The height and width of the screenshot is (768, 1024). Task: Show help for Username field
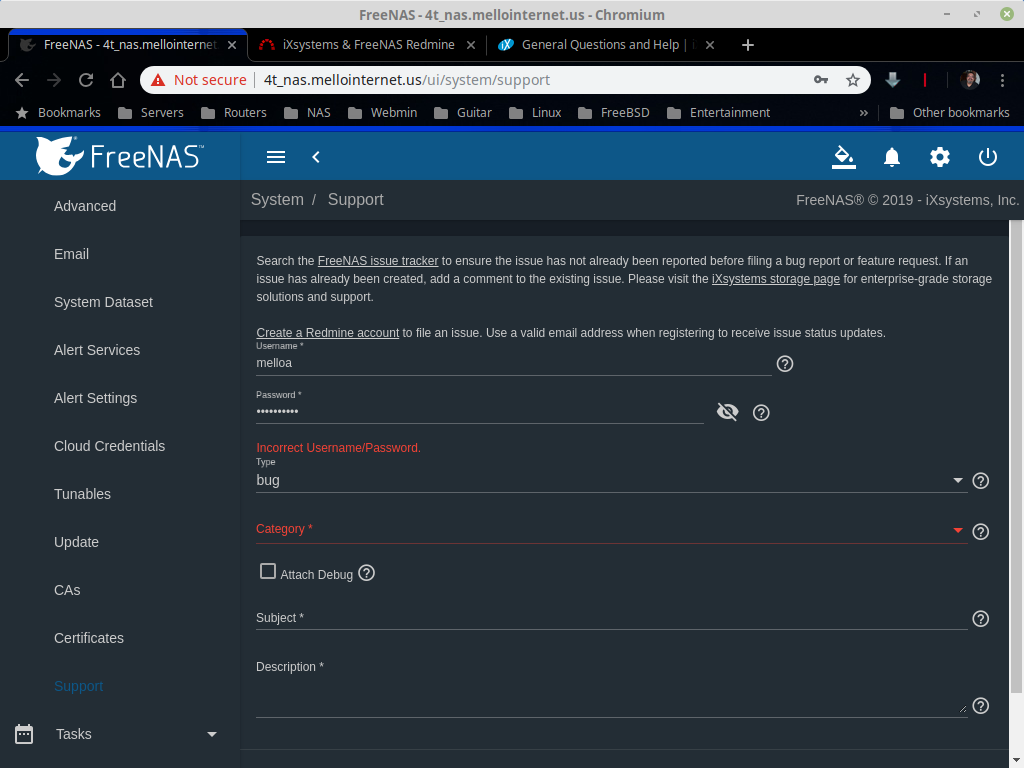[784, 364]
